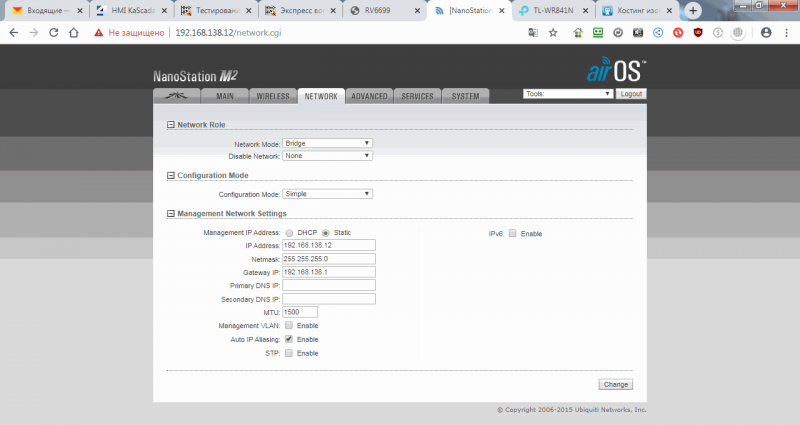Click the Gateway IP field
Viewport: 800px width, 425px height.
click(329, 272)
